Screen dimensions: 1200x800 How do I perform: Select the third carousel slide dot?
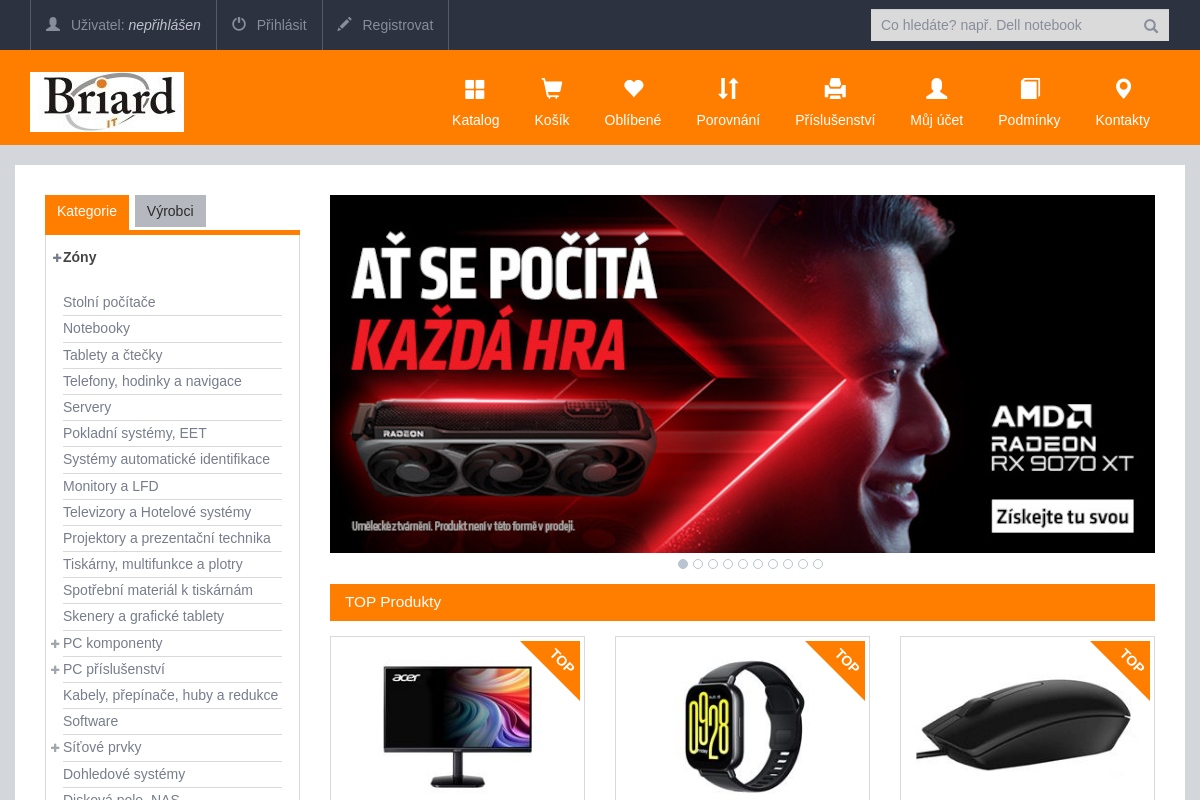[713, 564]
